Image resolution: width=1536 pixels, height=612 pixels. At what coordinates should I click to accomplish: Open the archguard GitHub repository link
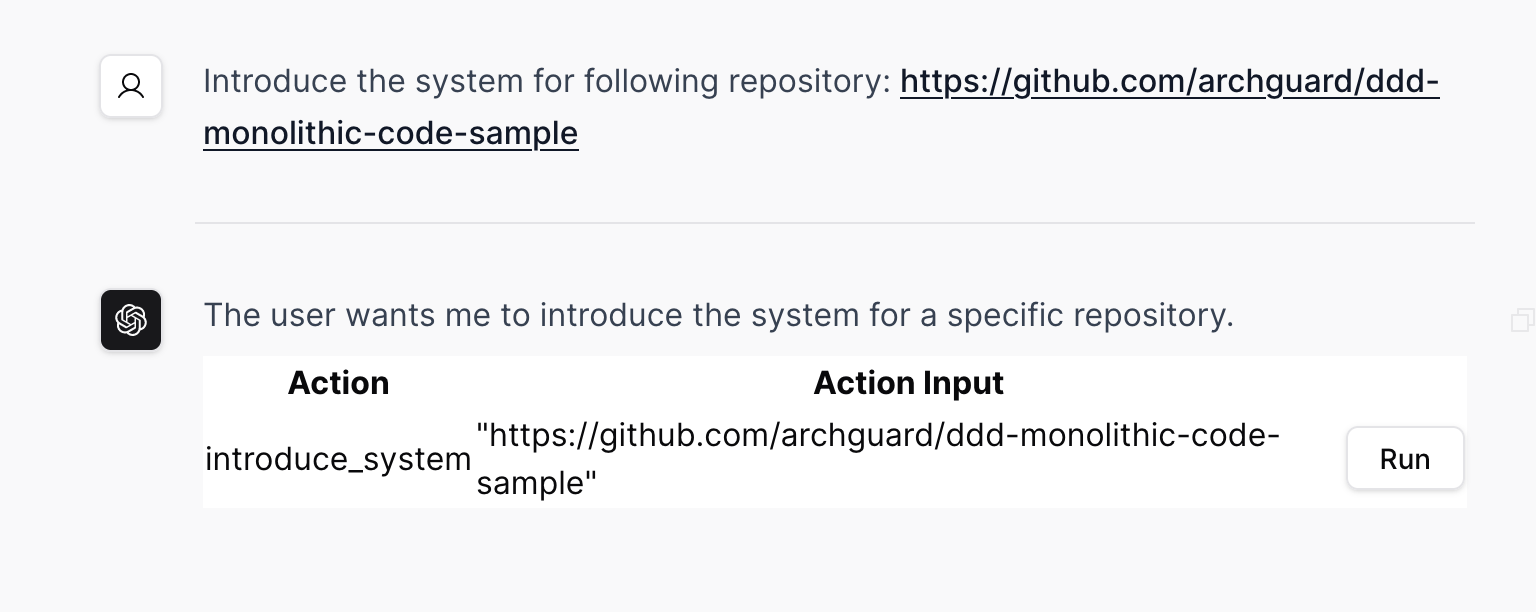click(x=820, y=106)
